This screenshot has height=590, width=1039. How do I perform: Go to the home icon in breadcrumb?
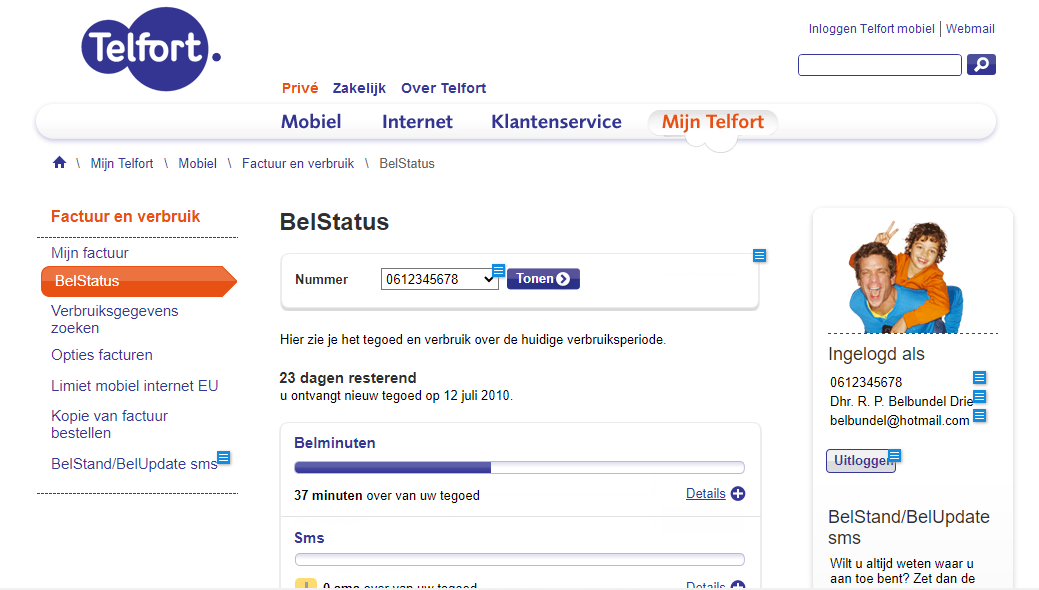coord(60,162)
